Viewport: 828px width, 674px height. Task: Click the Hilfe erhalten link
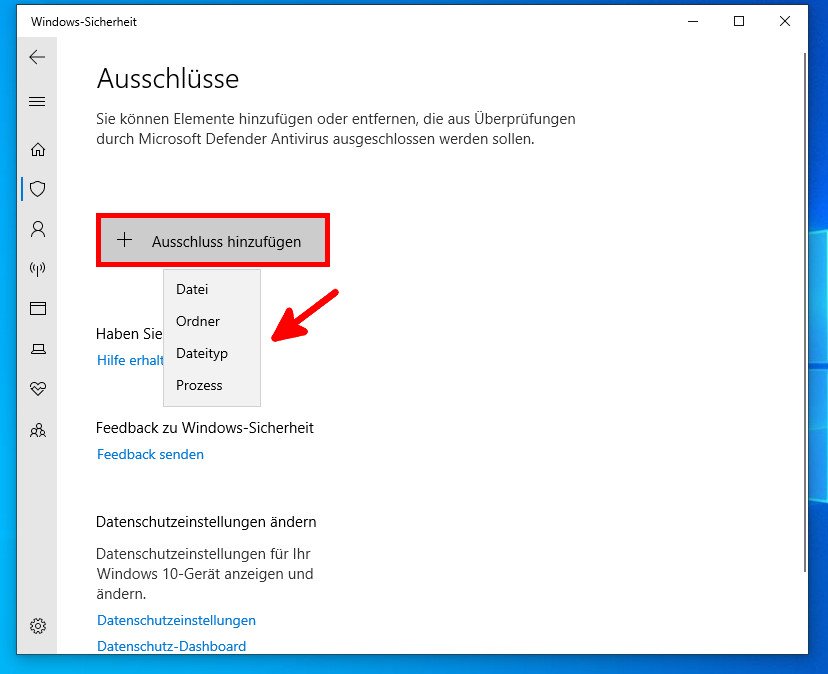pos(131,360)
